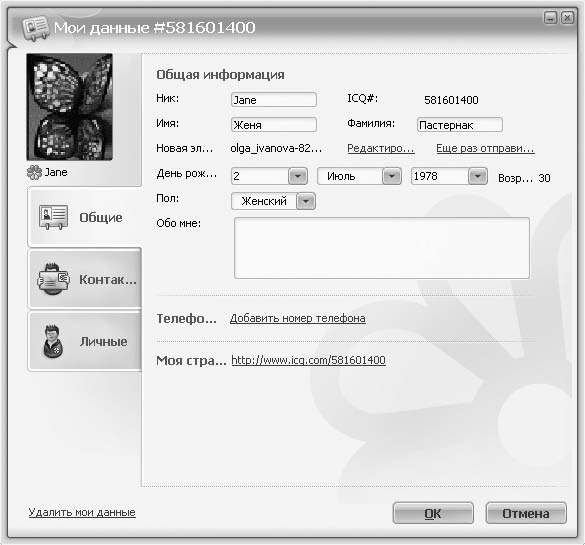Minimize the Мои данные window

pos(551,18)
